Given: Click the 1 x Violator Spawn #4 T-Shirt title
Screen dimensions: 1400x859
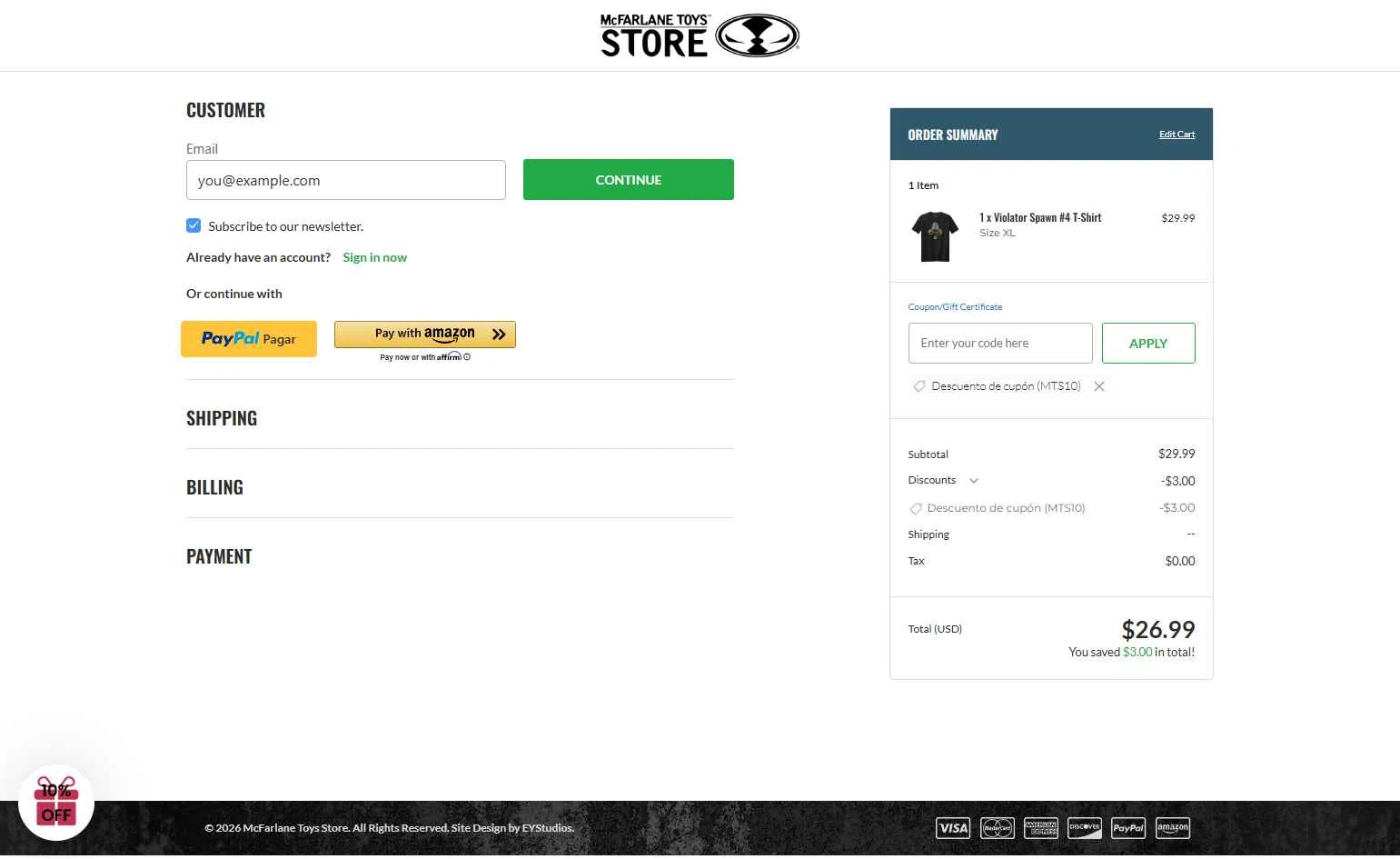Looking at the screenshot, I should (1040, 218).
